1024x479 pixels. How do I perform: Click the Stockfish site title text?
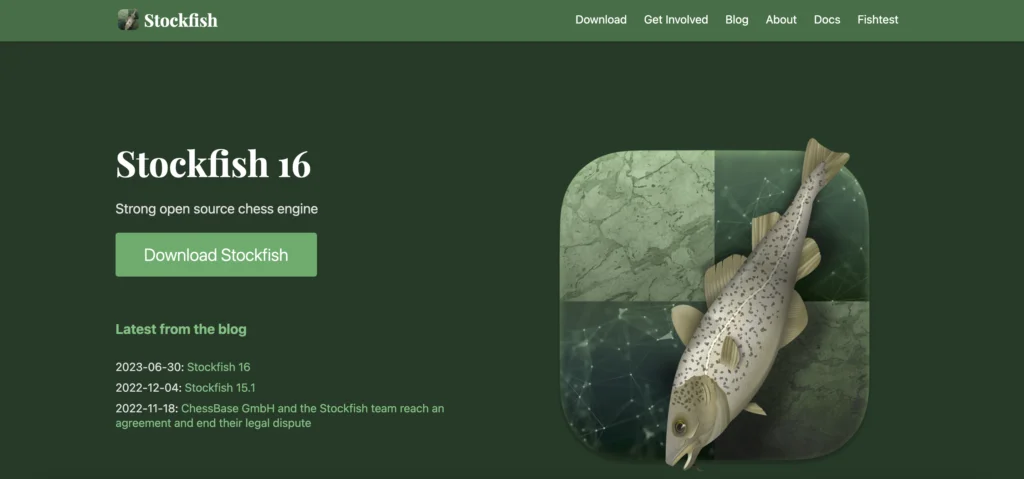[180, 20]
